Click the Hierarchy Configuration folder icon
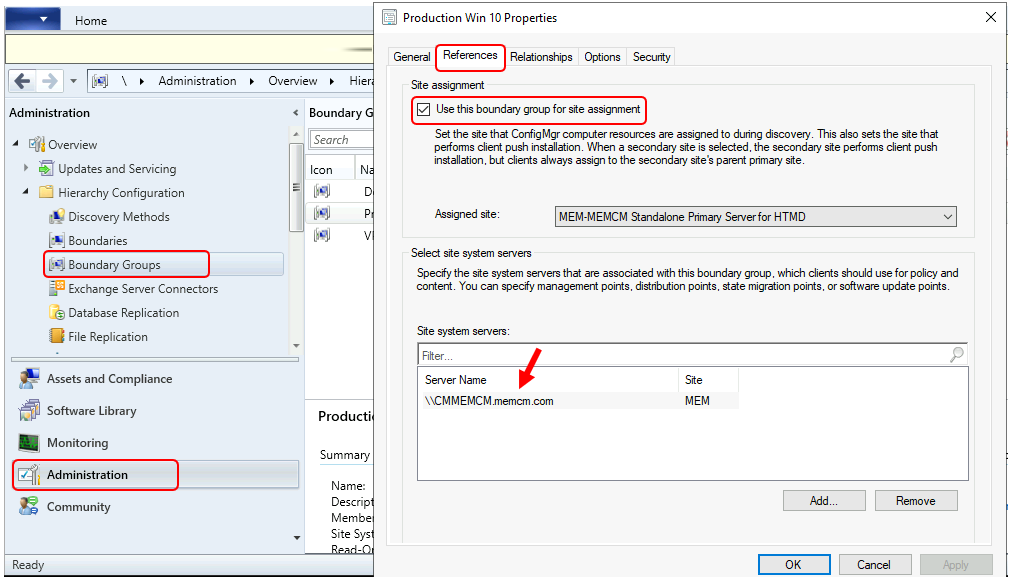The image size is (1009, 584). [x=46, y=192]
